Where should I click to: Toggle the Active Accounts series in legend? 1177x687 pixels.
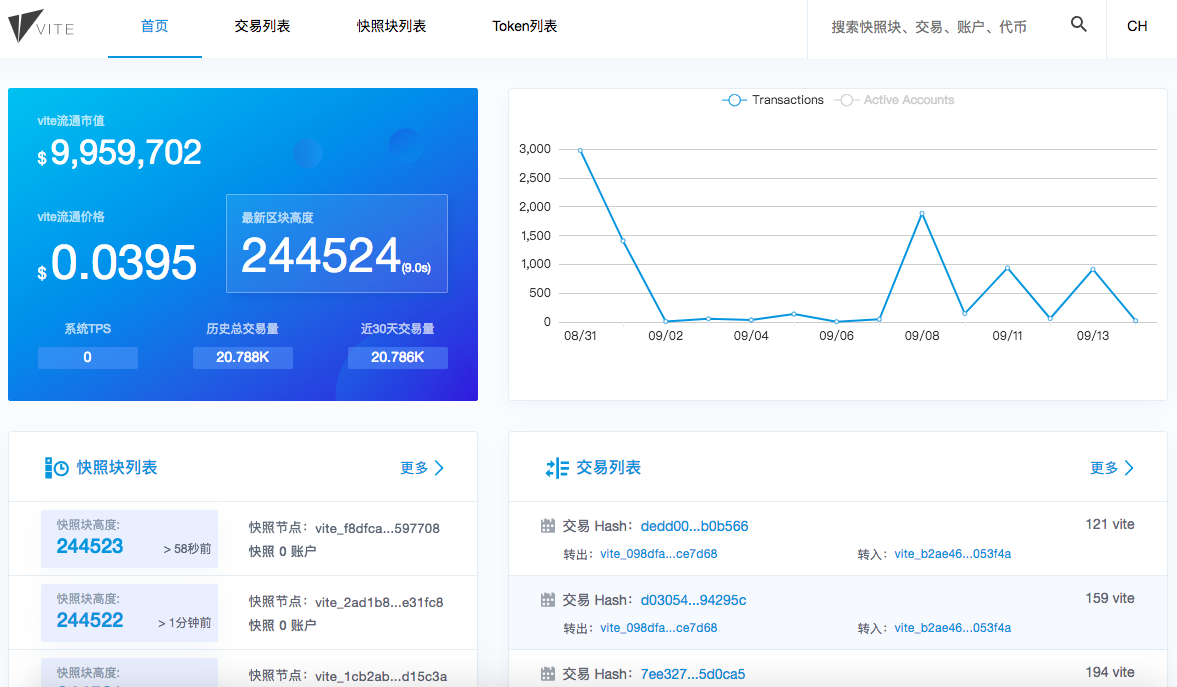(x=894, y=100)
